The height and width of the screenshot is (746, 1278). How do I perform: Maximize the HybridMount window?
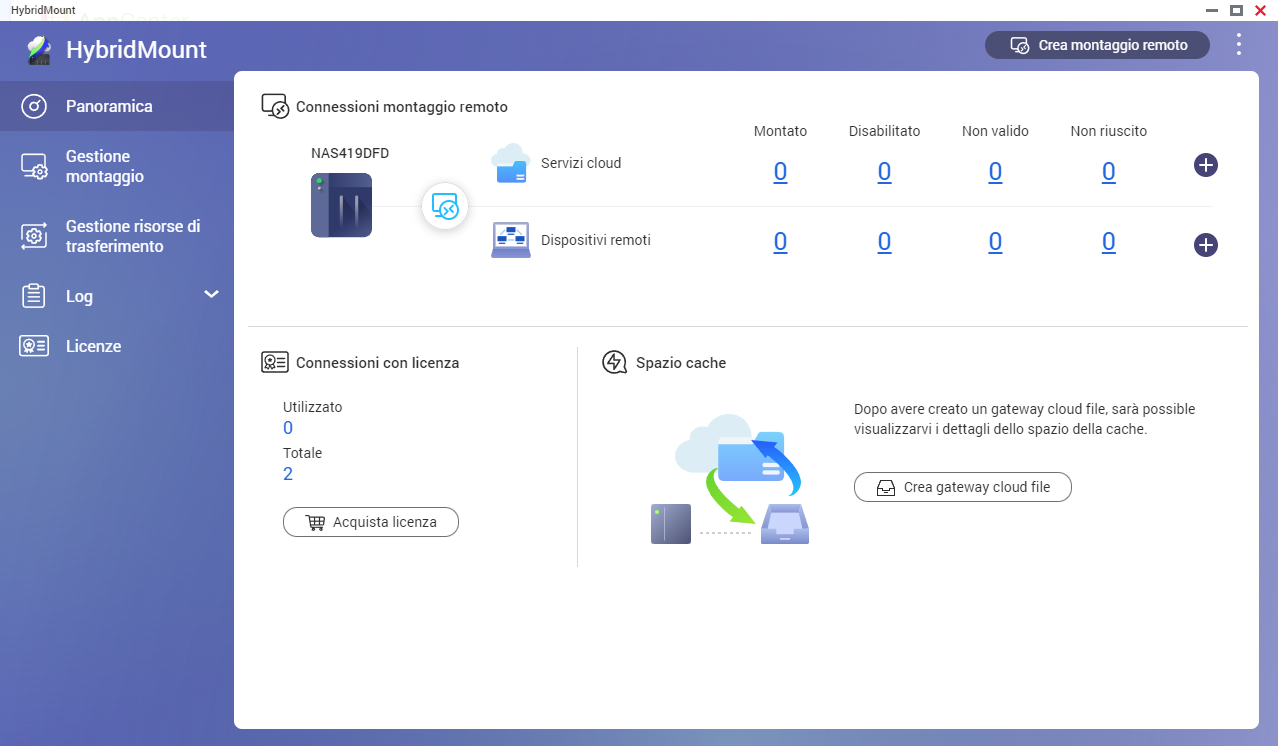tap(1236, 9)
